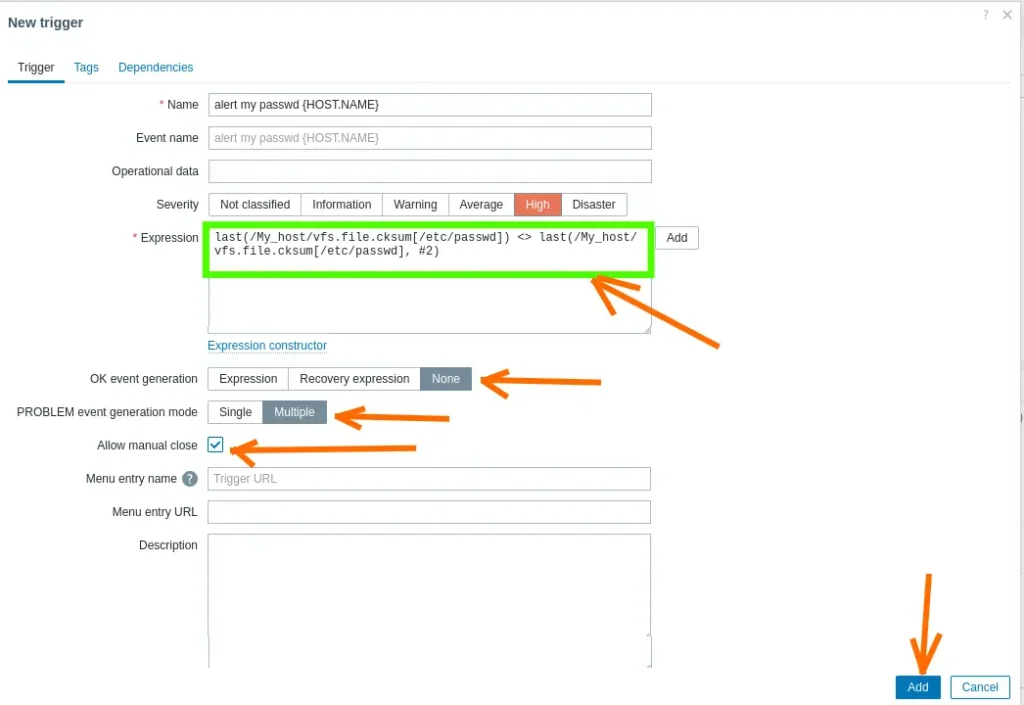Choose Not classified severity

pyautogui.click(x=255, y=204)
